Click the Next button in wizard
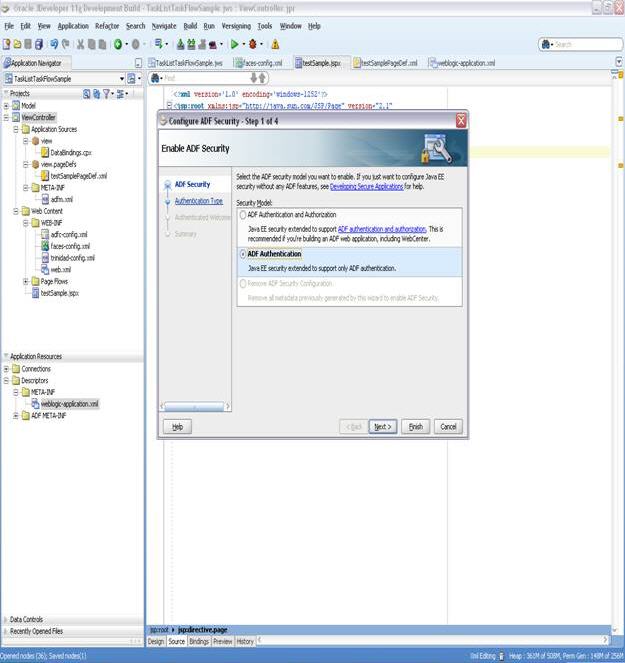Image resolution: width=625 pixels, height=663 pixels. (x=383, y=427)
